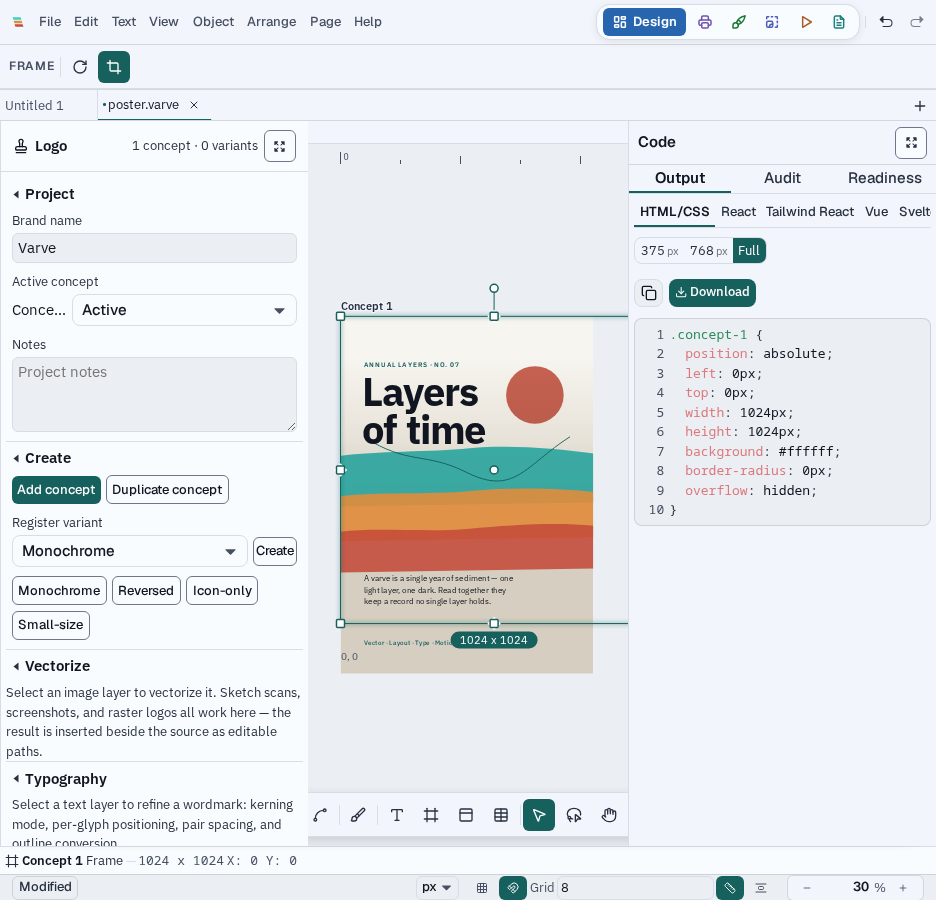Click the Print mode icon
This screenshot has height=900, width=936.
coord(705,22)
